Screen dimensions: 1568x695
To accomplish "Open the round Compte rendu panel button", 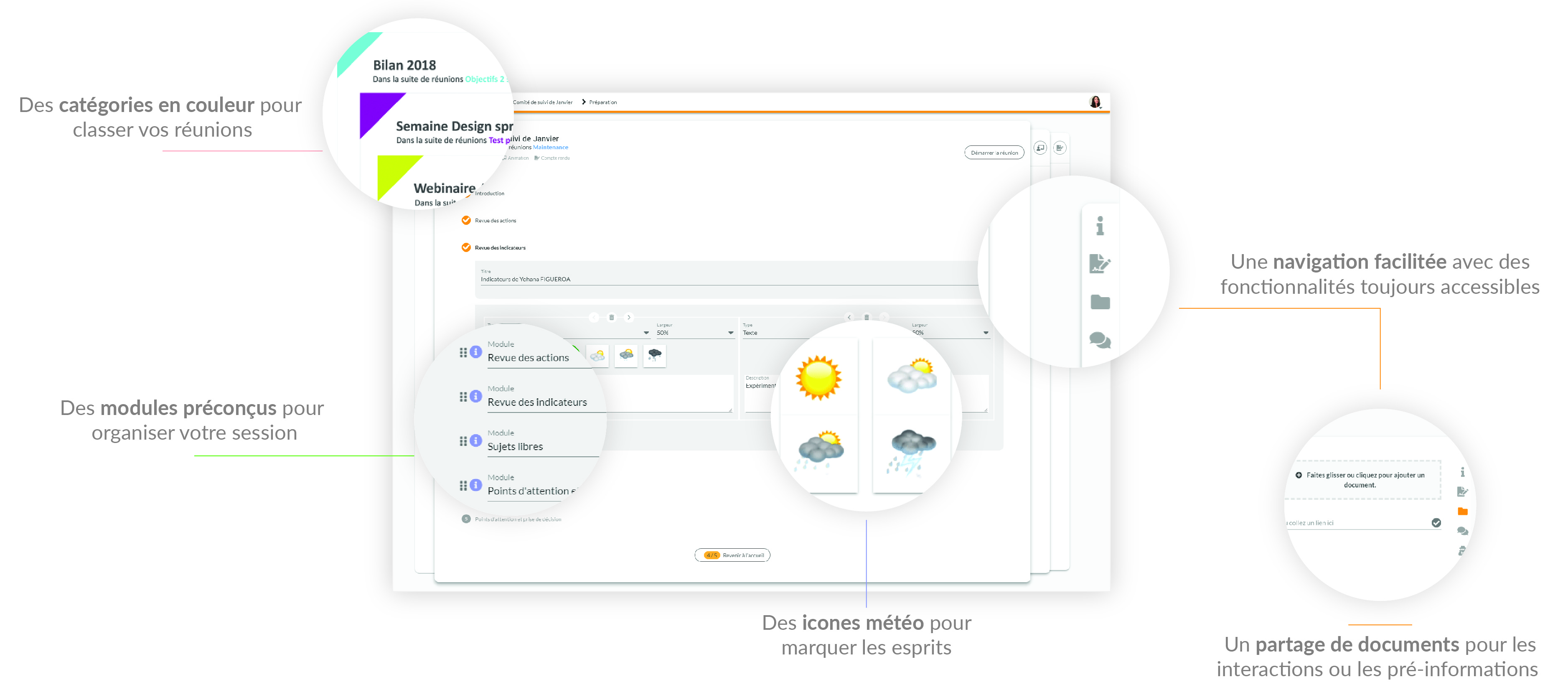I will pyautogui.click(x=1060, y=148).
